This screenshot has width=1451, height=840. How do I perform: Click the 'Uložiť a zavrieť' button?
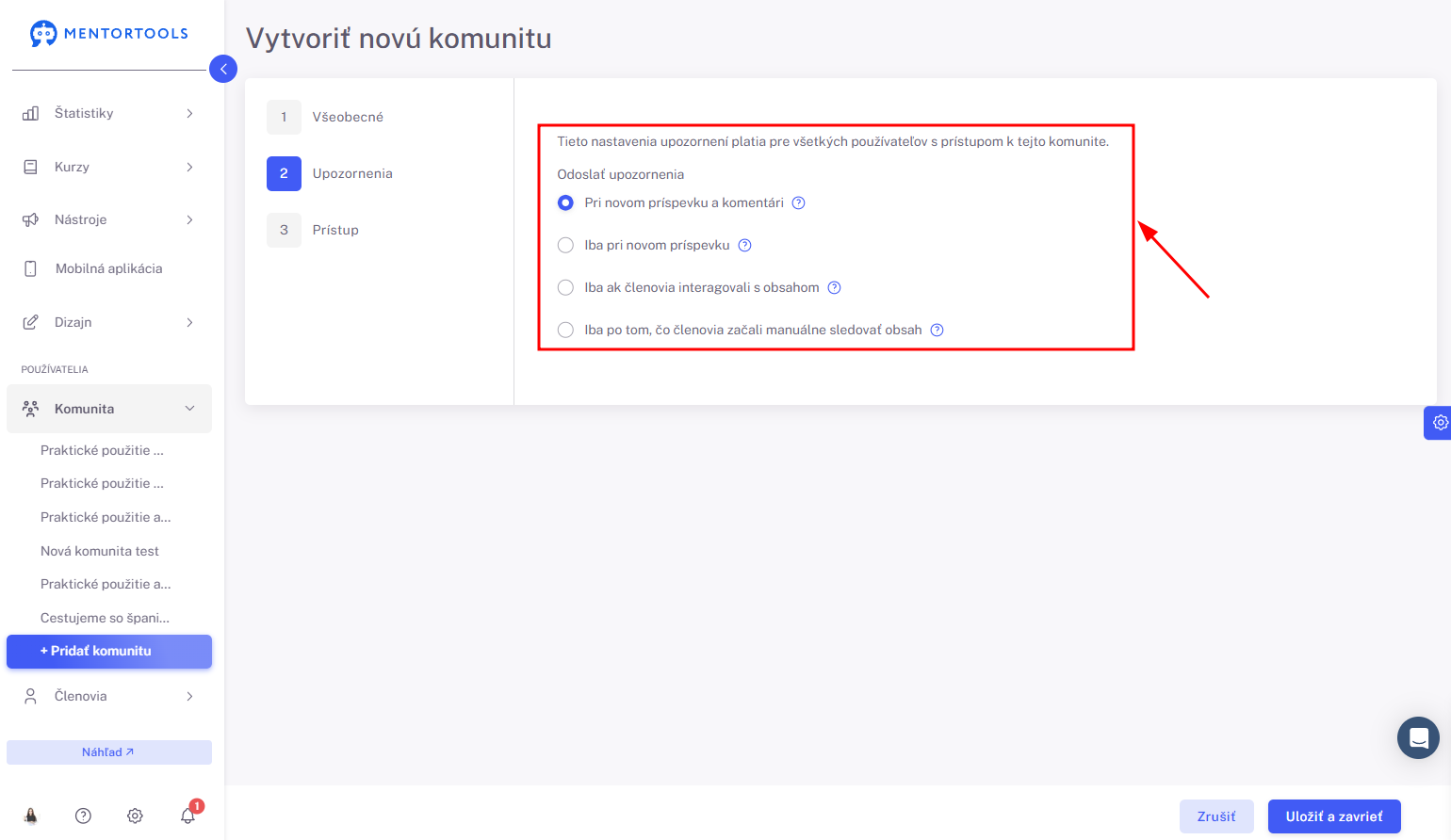point(1334,816)
